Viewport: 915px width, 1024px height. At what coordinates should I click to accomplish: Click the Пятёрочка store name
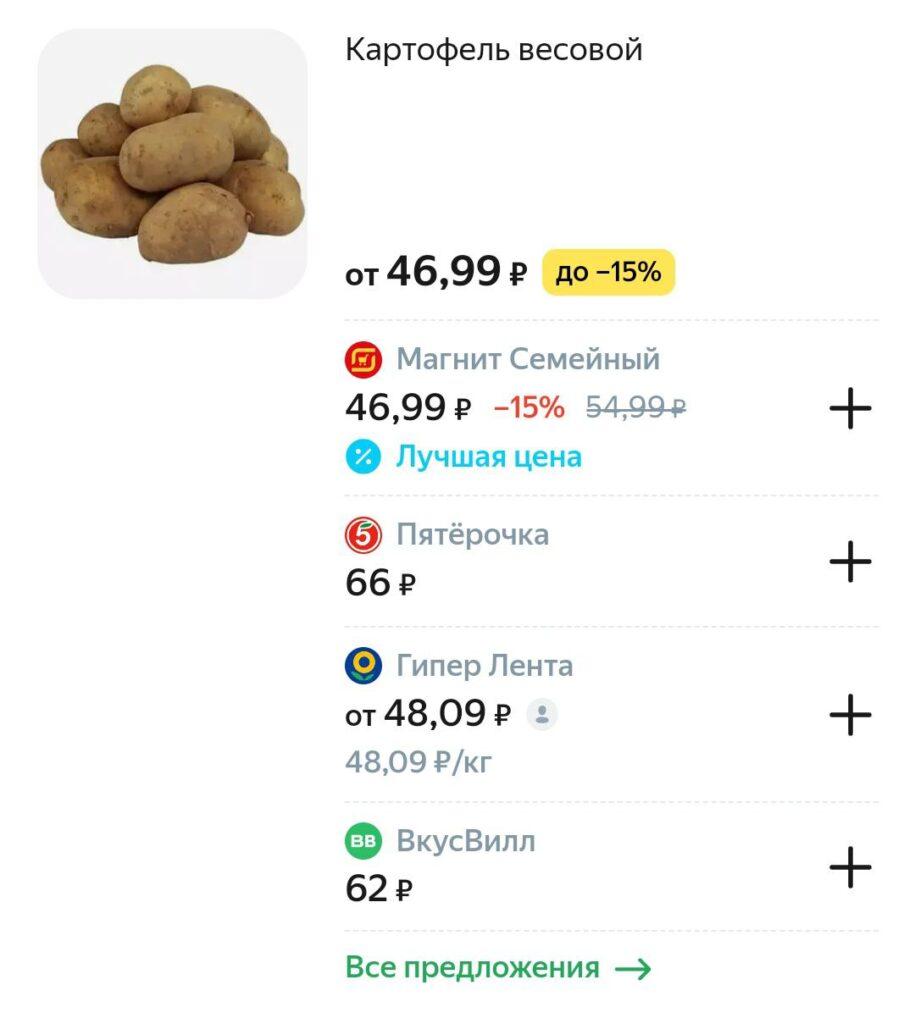(x=472, y=534)
